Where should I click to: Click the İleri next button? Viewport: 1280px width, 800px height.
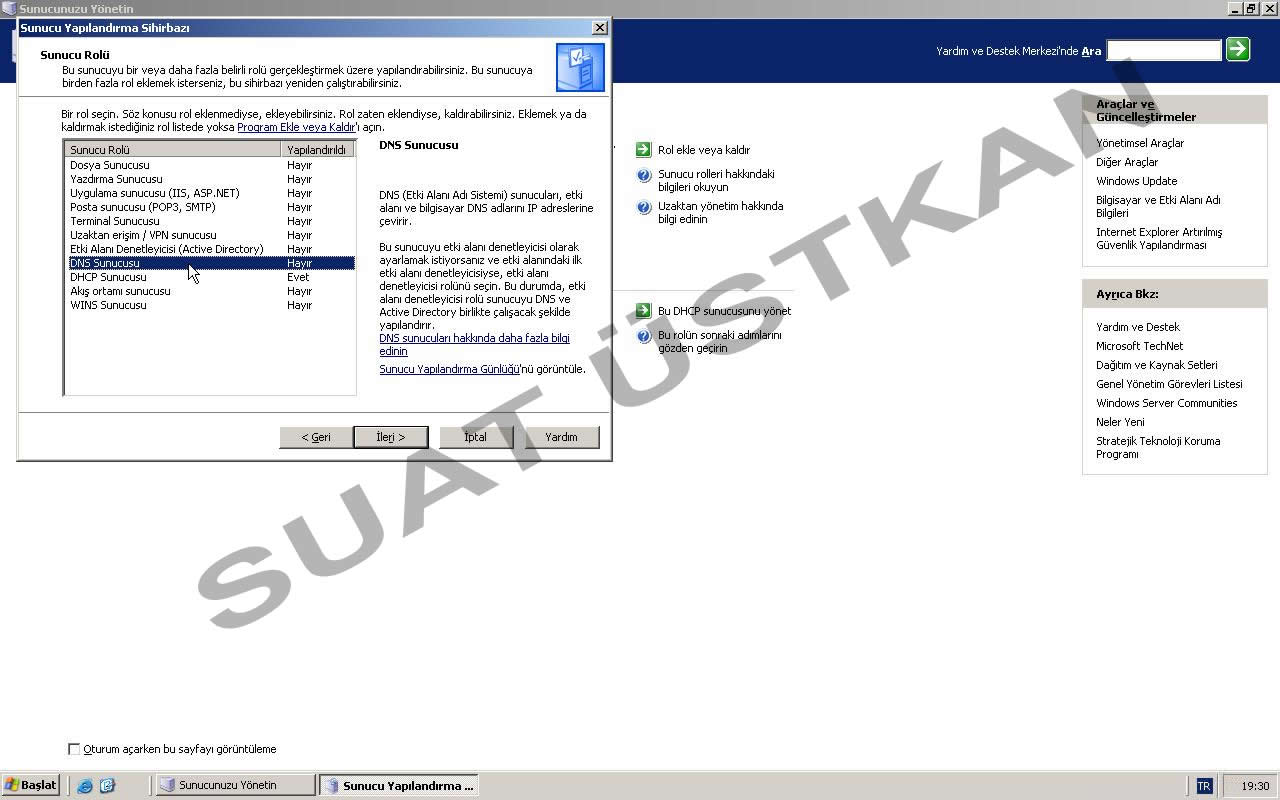pyautogui.click(x=391, y=437)
